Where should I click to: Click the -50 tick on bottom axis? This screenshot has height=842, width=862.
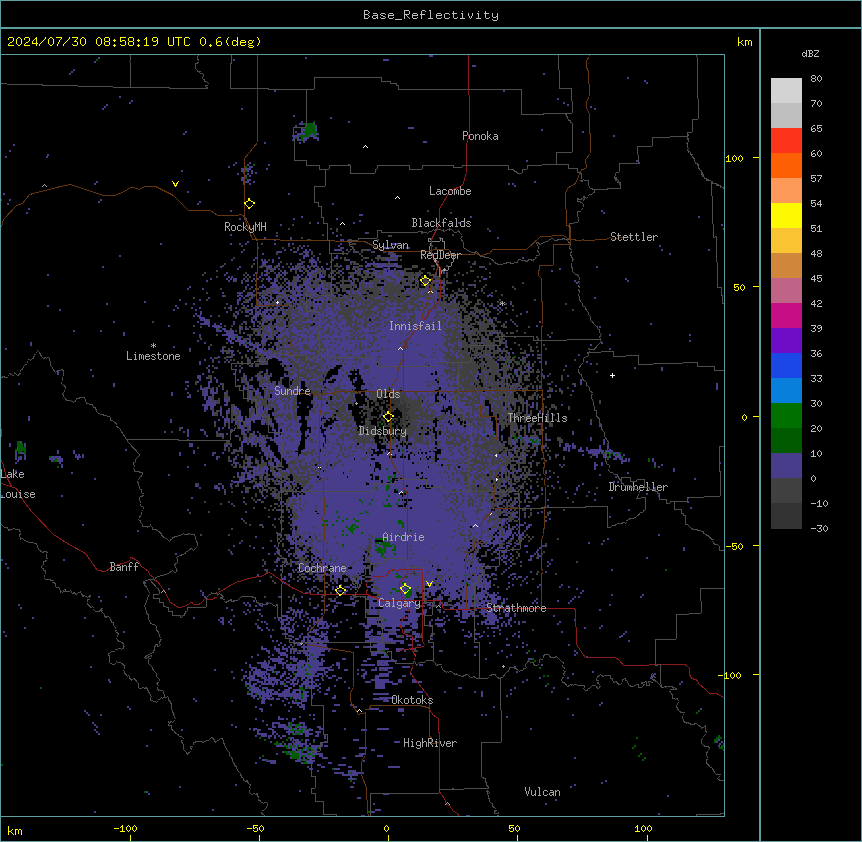pyautogui.click(x=255, y=828)
